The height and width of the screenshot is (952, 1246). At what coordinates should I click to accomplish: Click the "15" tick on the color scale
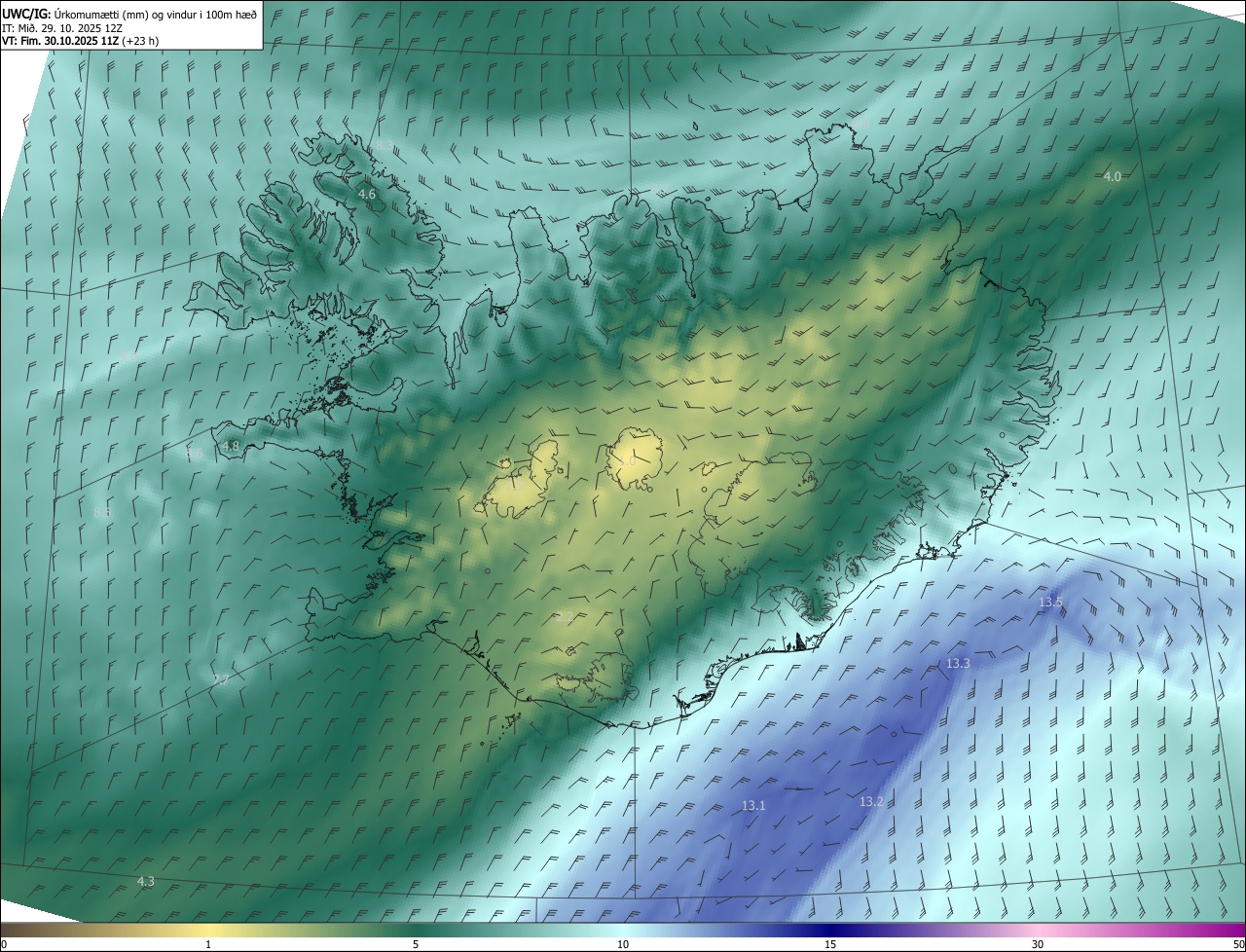[830, 945]
